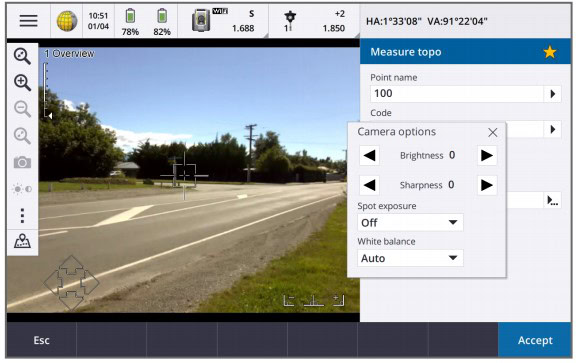Edit the Point name field 100
The image size is (578, 363).
[457, 94]
